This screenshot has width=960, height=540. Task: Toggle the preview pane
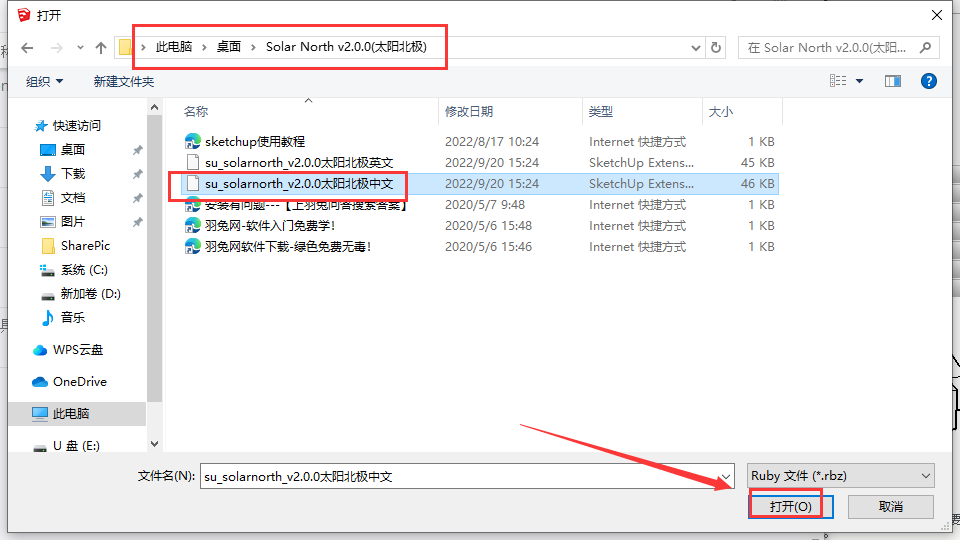coord(893,81)
